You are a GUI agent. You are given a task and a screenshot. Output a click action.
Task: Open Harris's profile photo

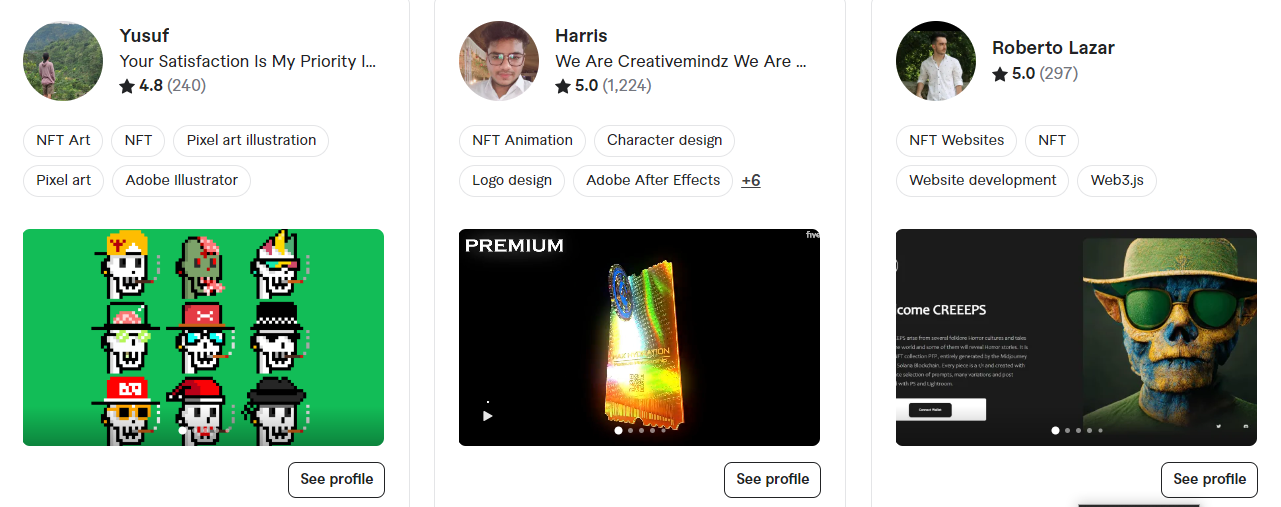(x=499, y=61)
